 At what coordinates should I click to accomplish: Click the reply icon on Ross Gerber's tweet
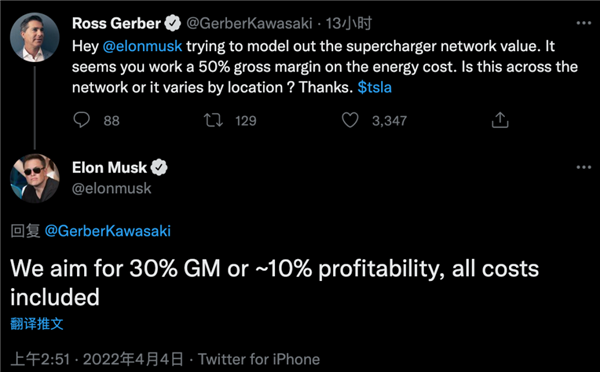pos(82,120)
